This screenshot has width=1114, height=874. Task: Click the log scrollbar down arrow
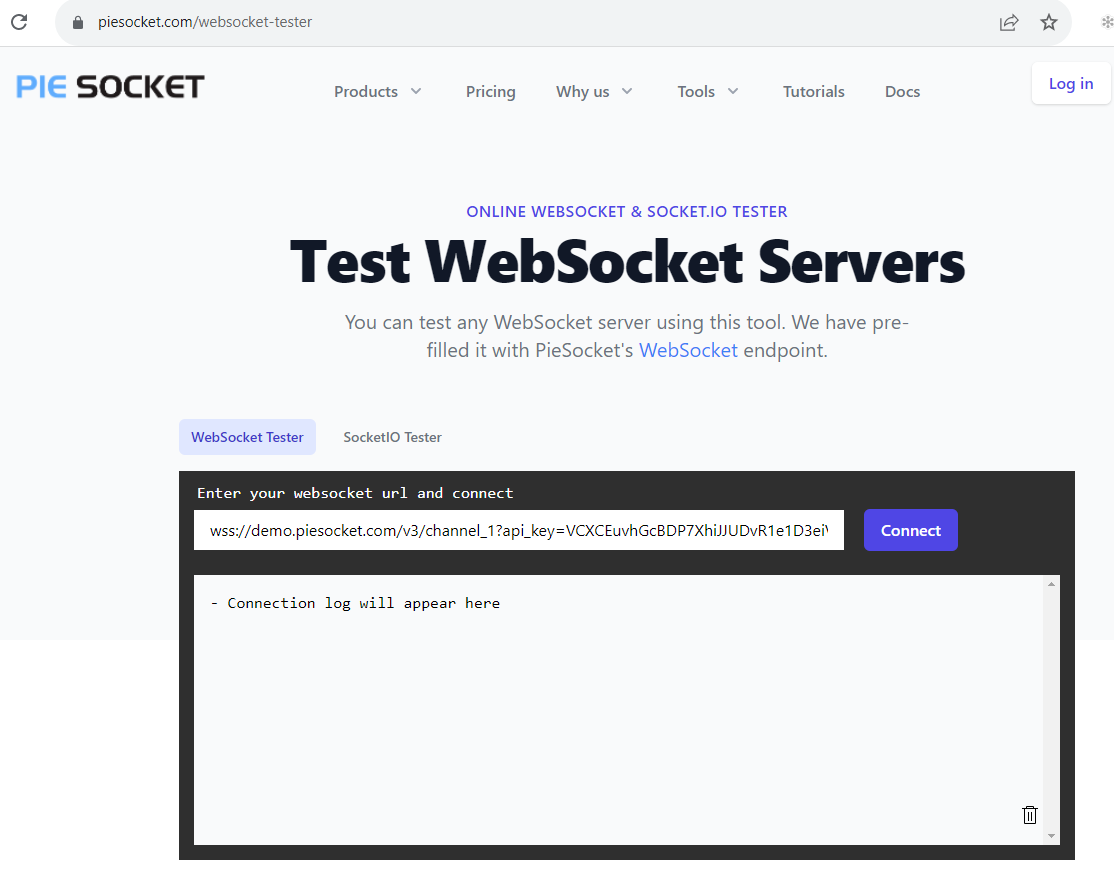(1051, 835)
